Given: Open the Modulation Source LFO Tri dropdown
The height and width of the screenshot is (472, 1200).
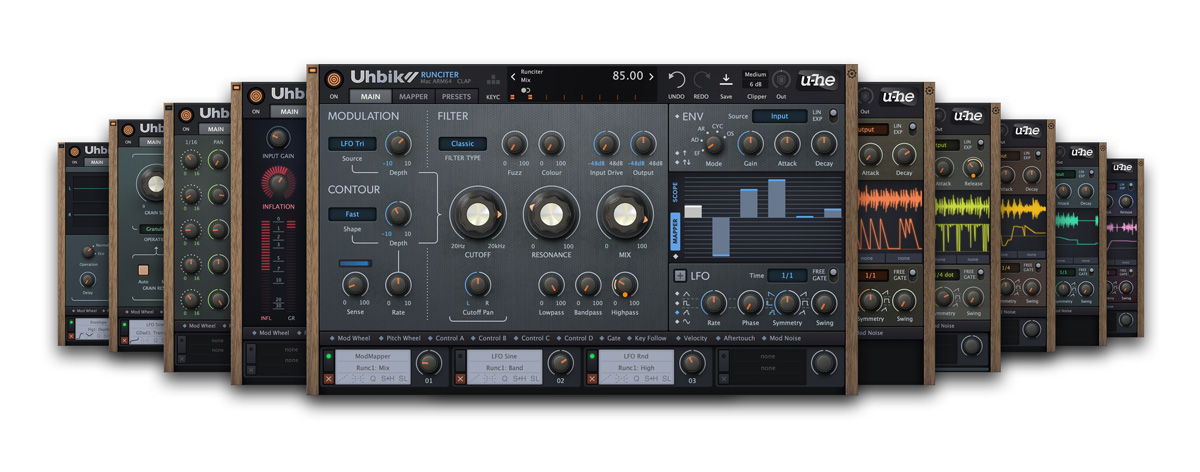Looking at the screenshot, I should 352,144.
